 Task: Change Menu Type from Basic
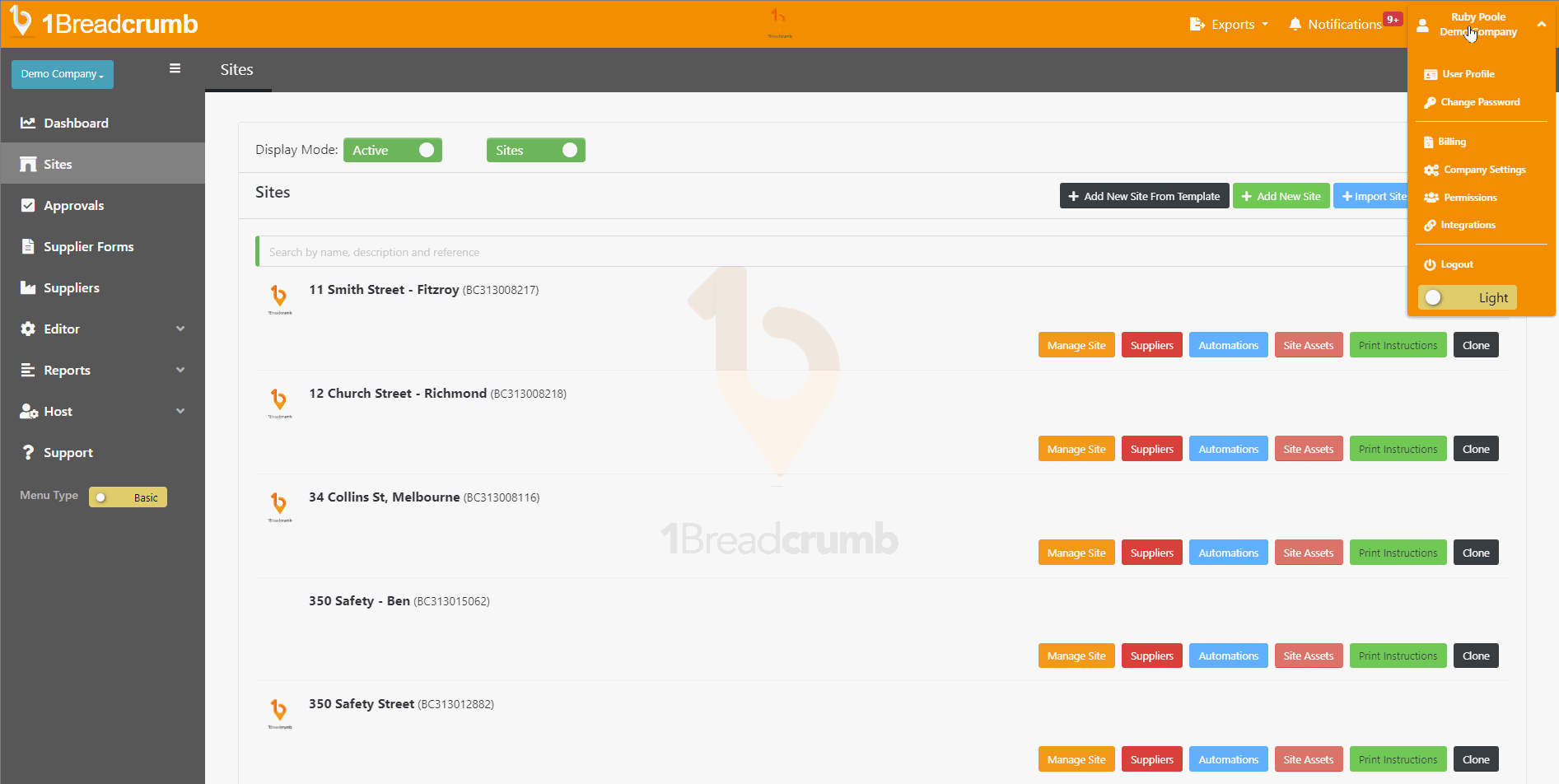pyautogui.click(x=127, y=497)
